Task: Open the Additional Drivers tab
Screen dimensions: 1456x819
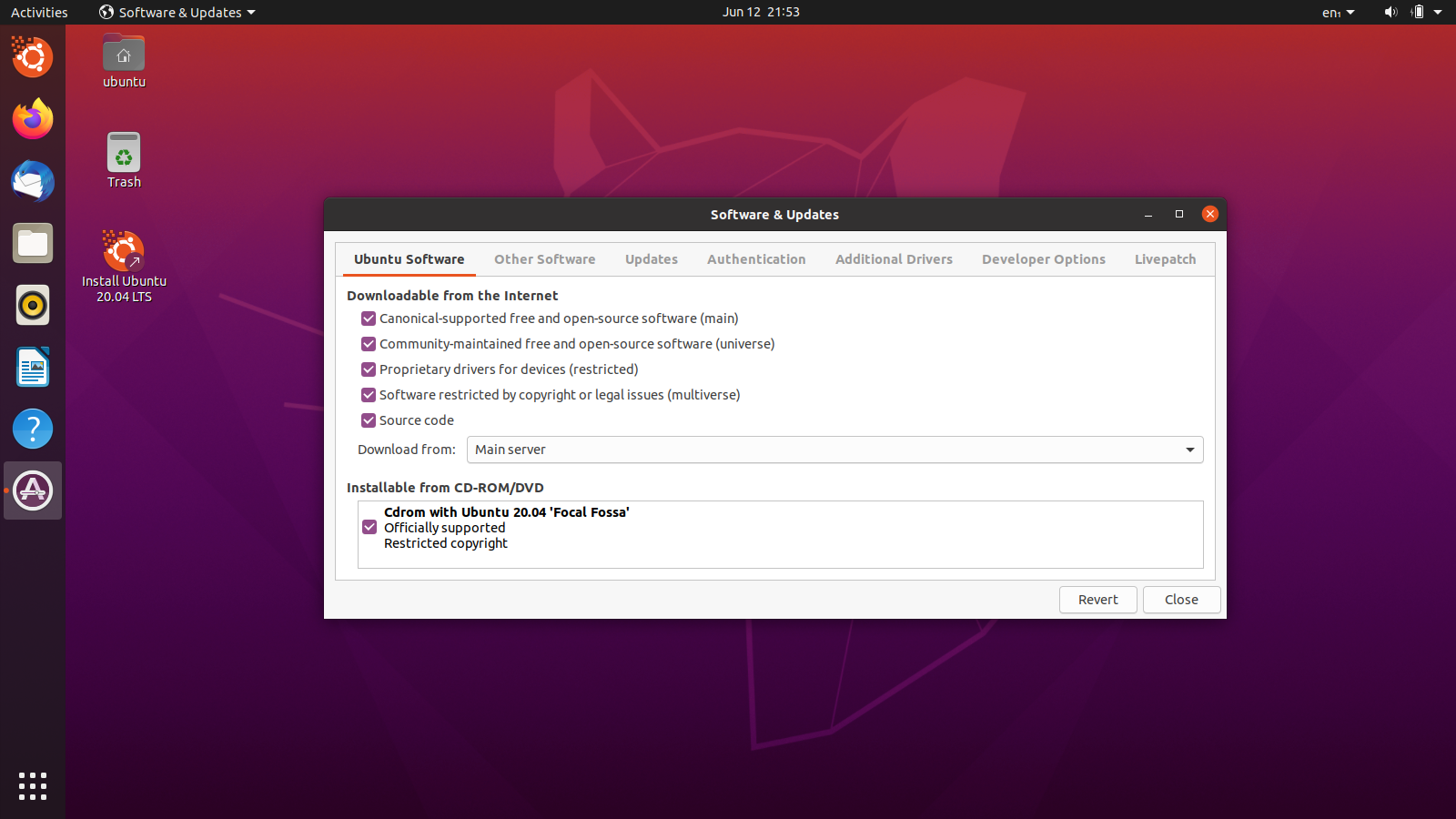Action: (895, 259)
